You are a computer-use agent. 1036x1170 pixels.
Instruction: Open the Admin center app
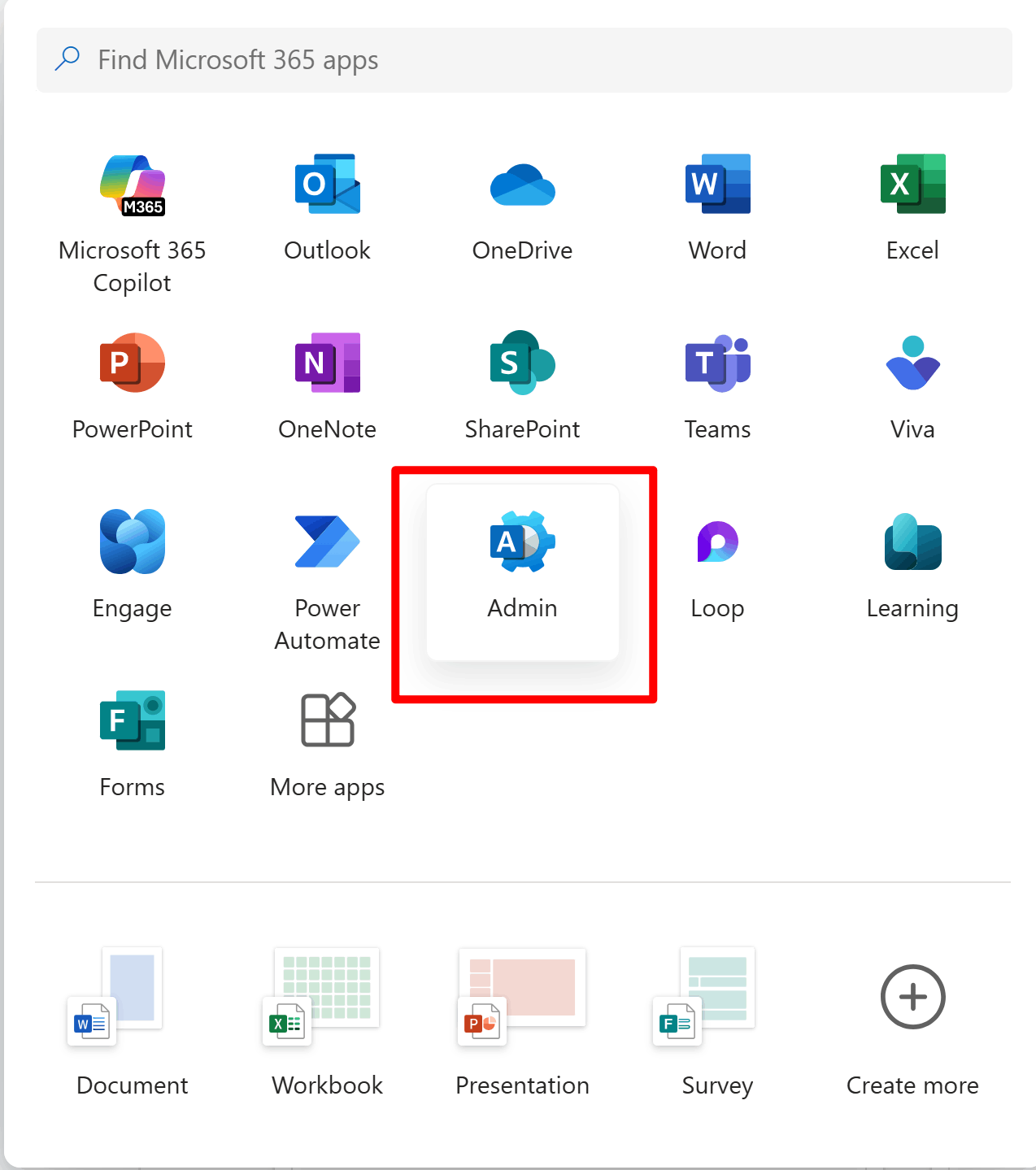point(523,572)
